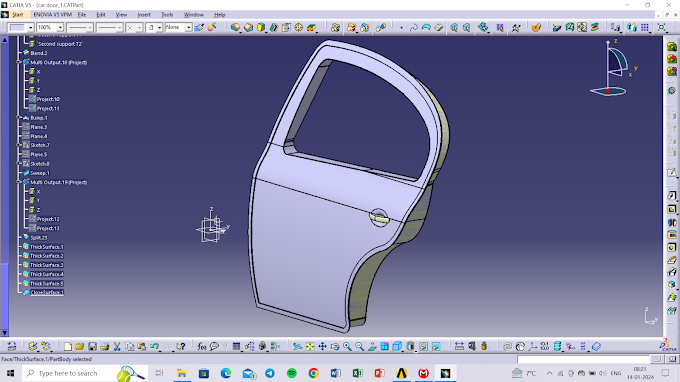680x382 pixels.
Task: Click the Normal View icon
Action: coord(372,346)
